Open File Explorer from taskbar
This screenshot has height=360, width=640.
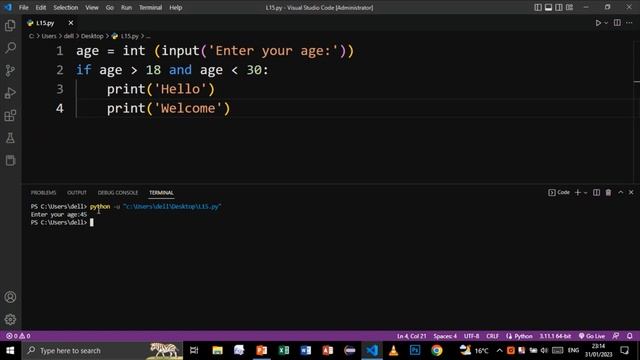tap(217, 350)
